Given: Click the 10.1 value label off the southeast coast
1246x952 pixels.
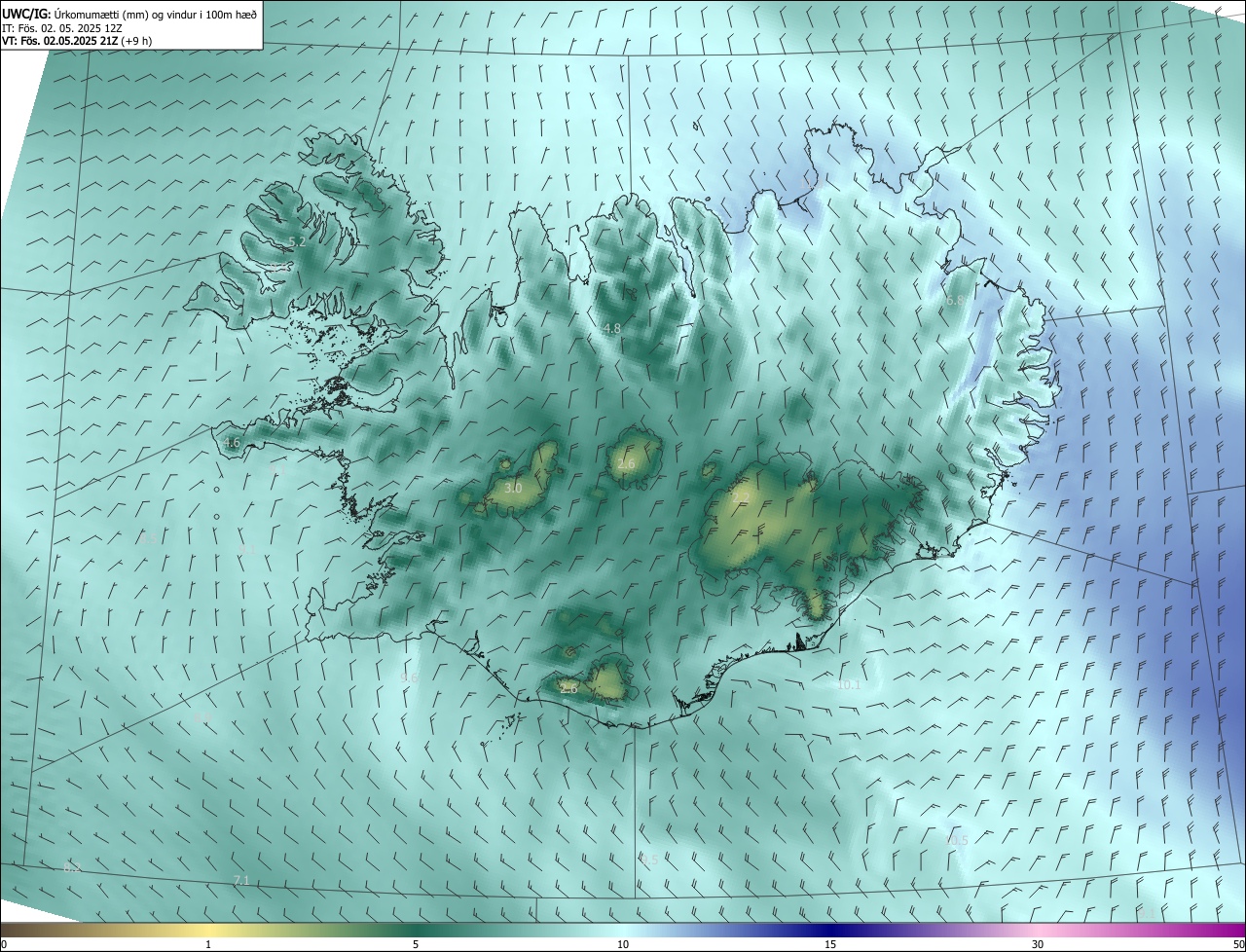Looking at the screenshot, I should point(848,685).
